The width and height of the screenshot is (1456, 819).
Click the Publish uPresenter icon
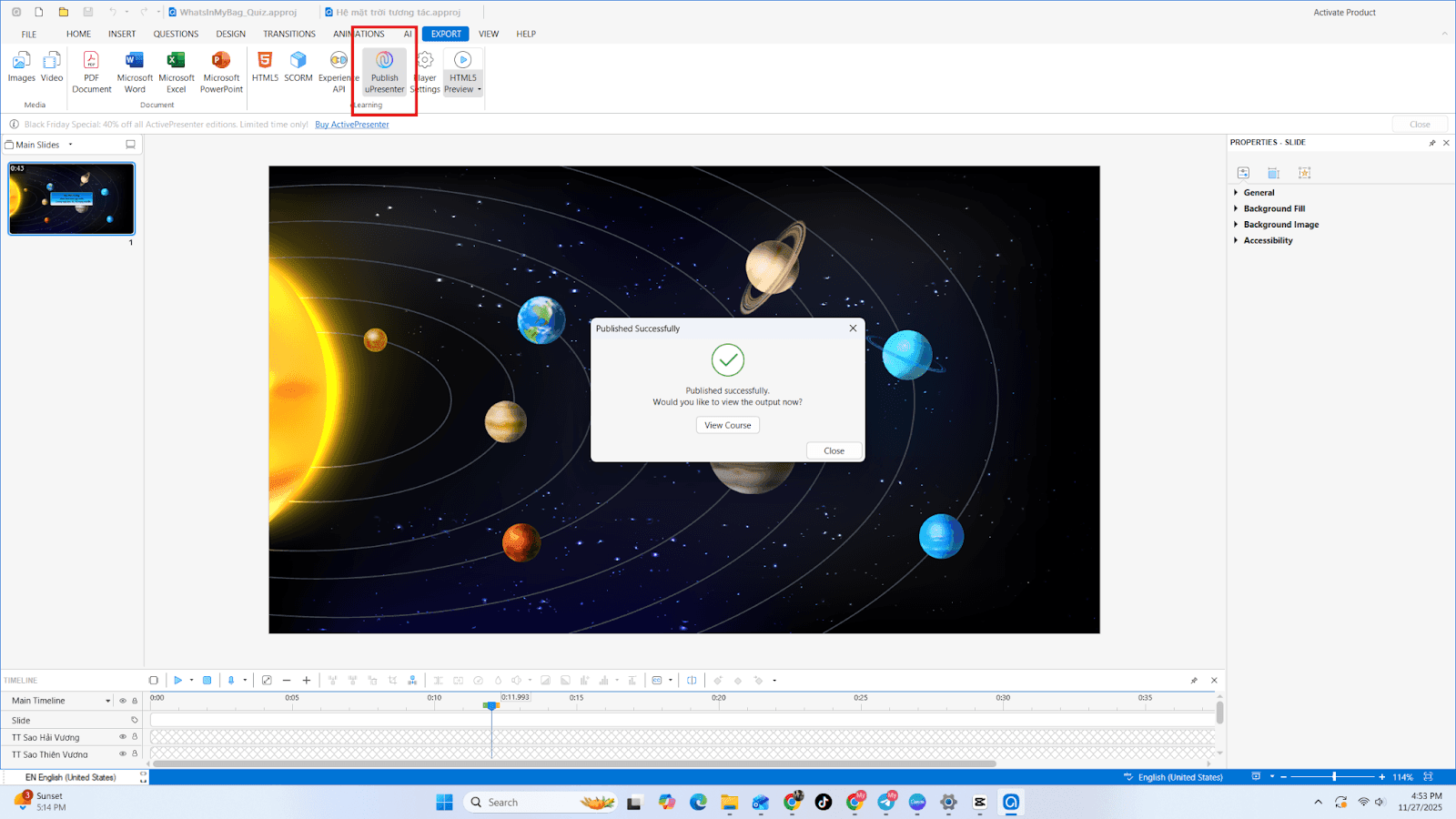pos(384,61)
